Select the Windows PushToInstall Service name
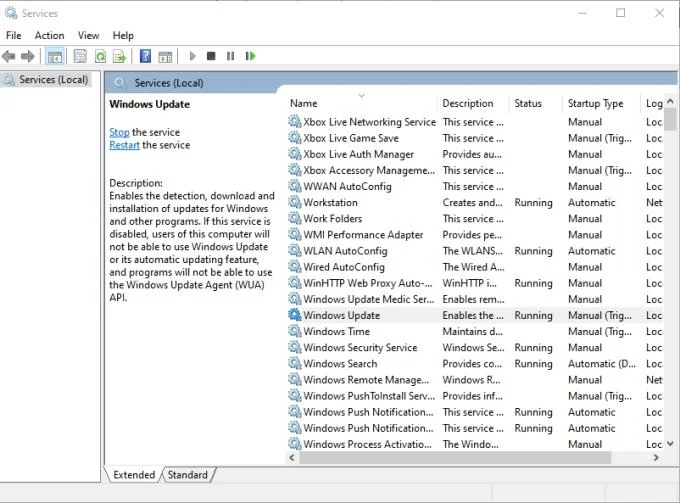Viewport: 680px width, 503px height. [369, 395]
